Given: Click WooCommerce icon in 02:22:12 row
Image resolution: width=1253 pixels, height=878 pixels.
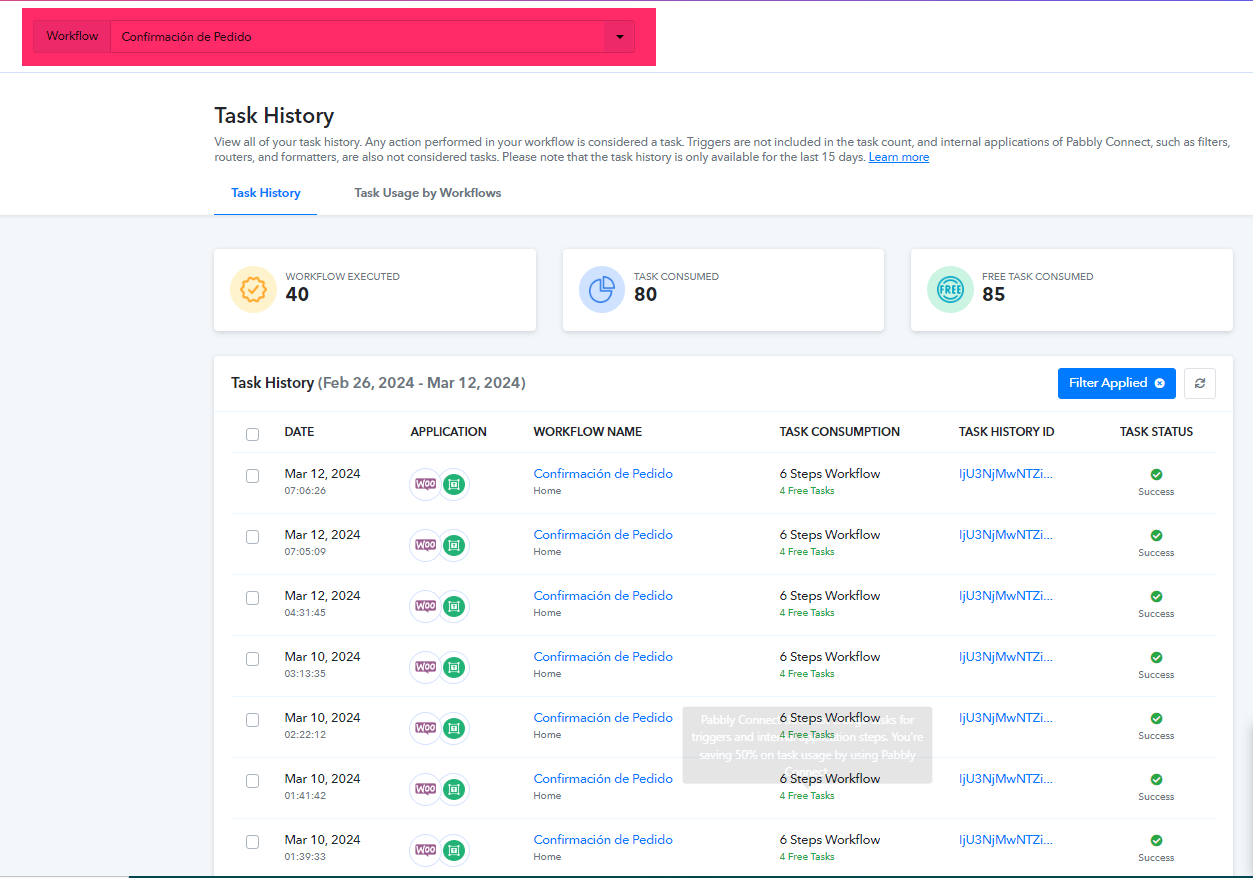Looking at the screenshot, I should click(425, 728).
